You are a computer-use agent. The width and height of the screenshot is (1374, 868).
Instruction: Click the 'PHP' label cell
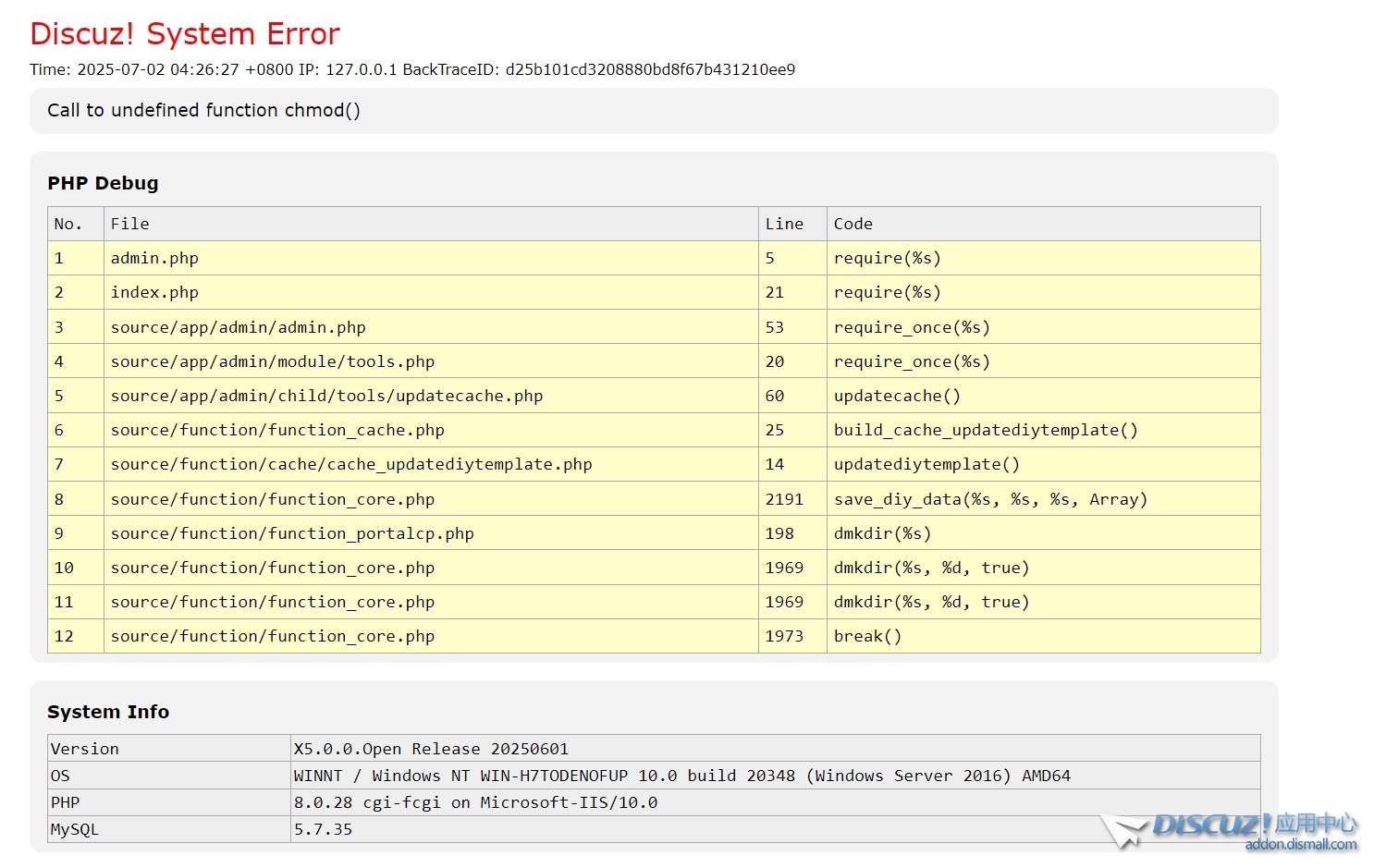(169, 802)
